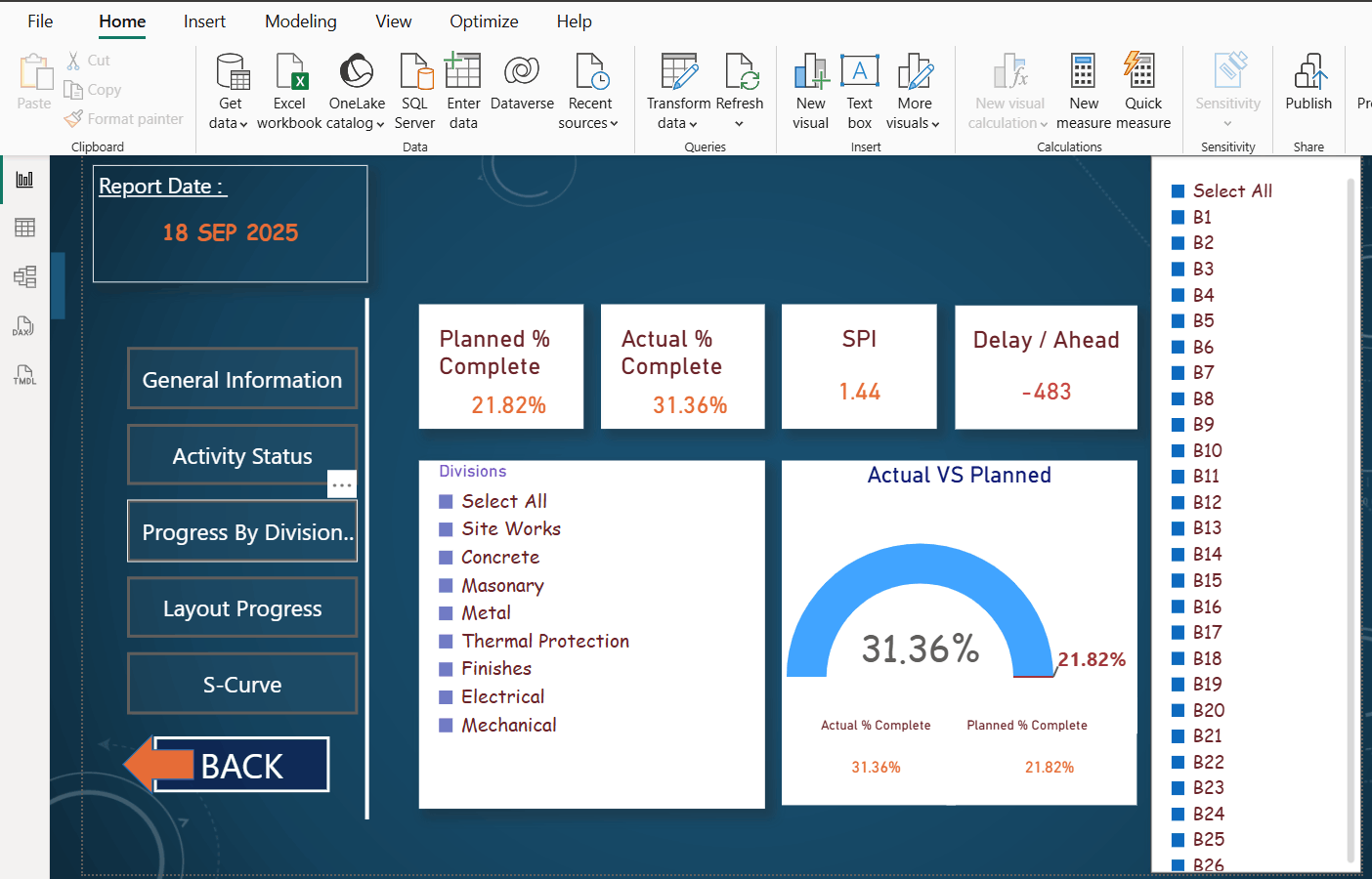Image resolution: width=1372 pixels, height=879 pixels.
Task: Tick the B5 checkbox in the right slicer
Action: [x=1179, y=320]
